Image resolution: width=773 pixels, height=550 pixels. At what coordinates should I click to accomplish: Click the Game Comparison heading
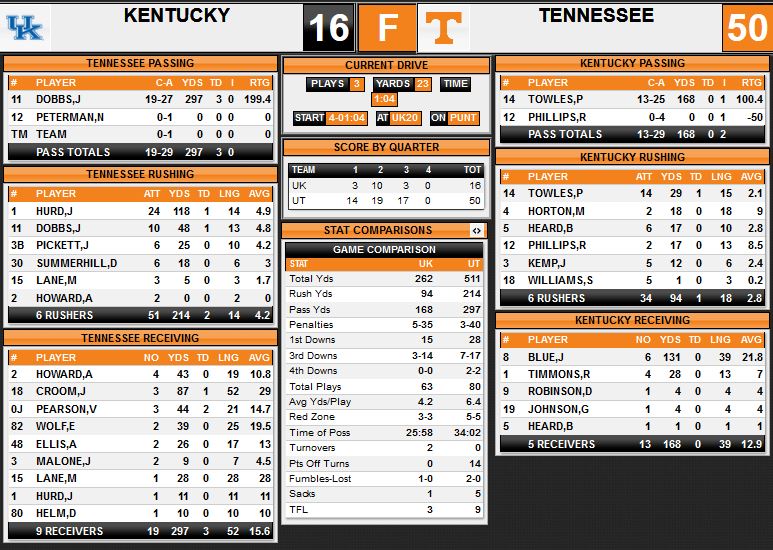384,249
